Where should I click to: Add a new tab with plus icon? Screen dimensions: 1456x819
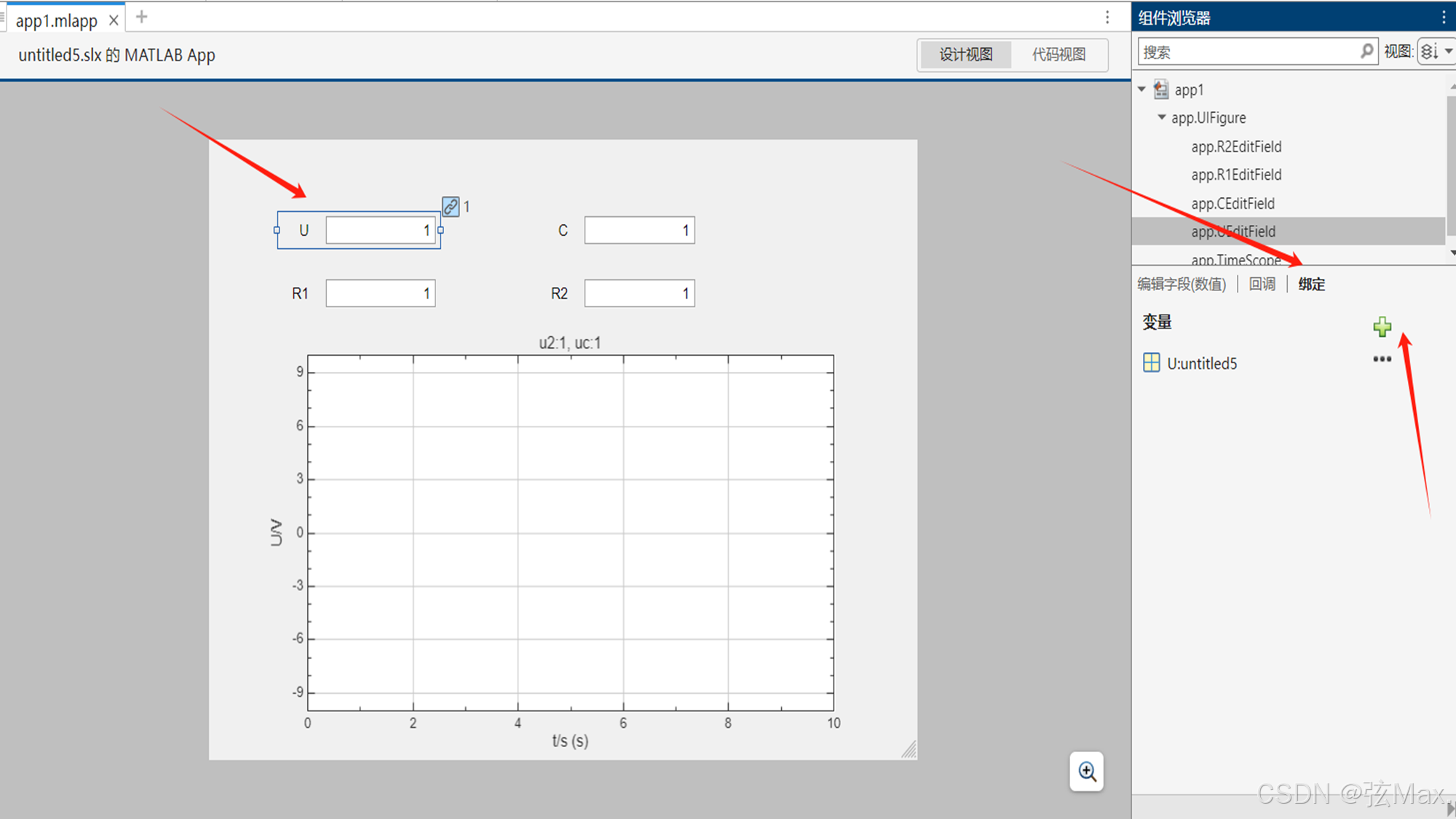pos(142,17)
